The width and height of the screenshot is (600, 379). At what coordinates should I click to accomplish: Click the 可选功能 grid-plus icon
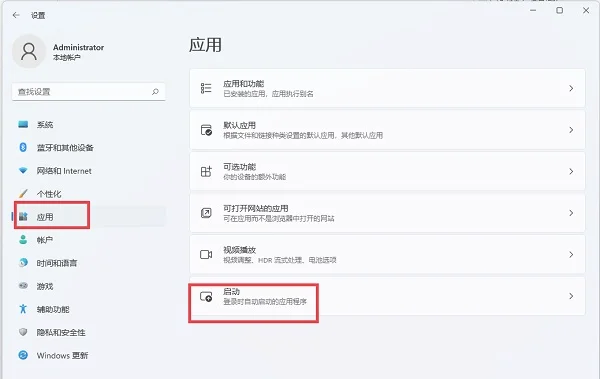click(206, 171)
